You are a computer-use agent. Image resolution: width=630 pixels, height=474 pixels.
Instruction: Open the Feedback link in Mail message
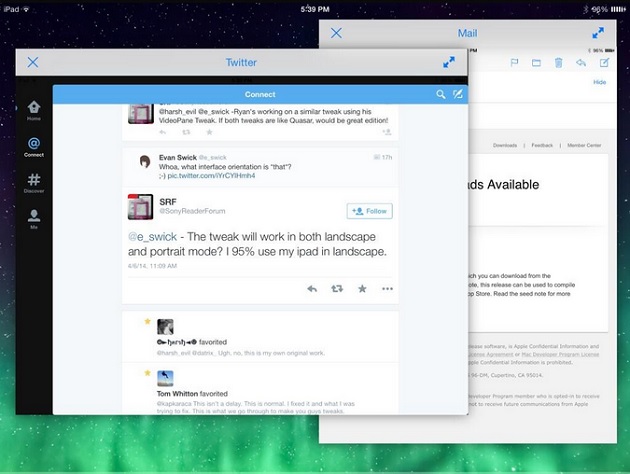tap(542, 145)
